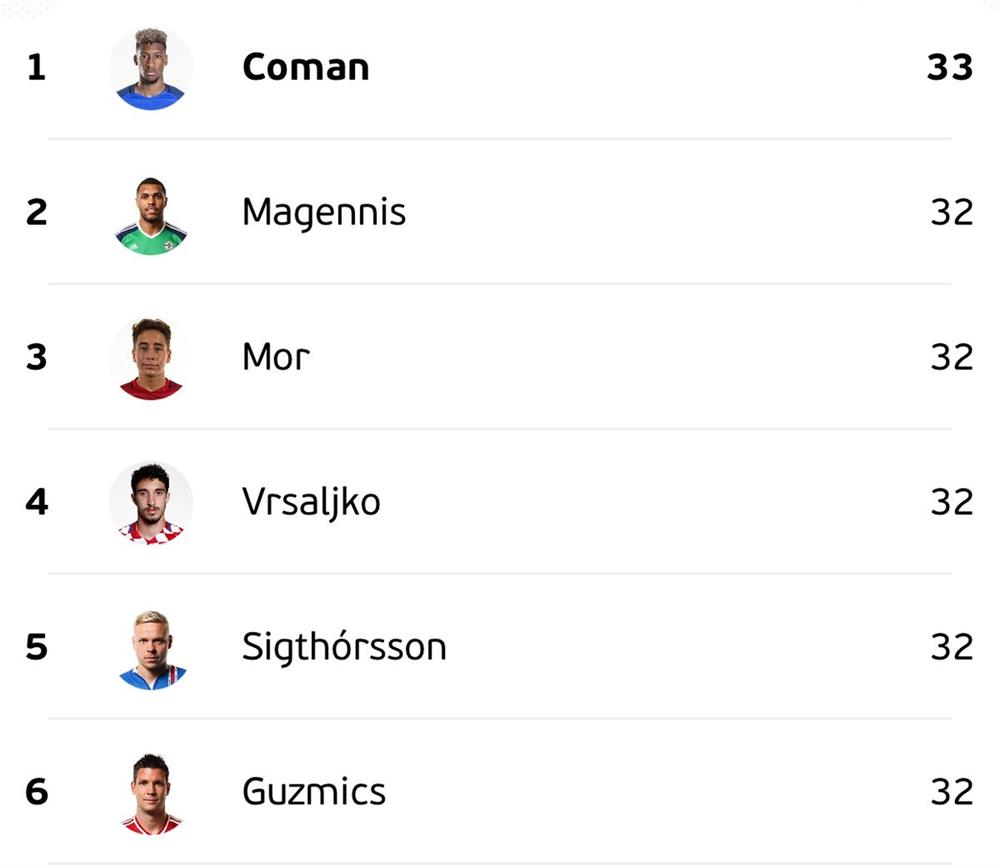
Task: Click Mor's player avatar
Action: click(x=151, y=358)
